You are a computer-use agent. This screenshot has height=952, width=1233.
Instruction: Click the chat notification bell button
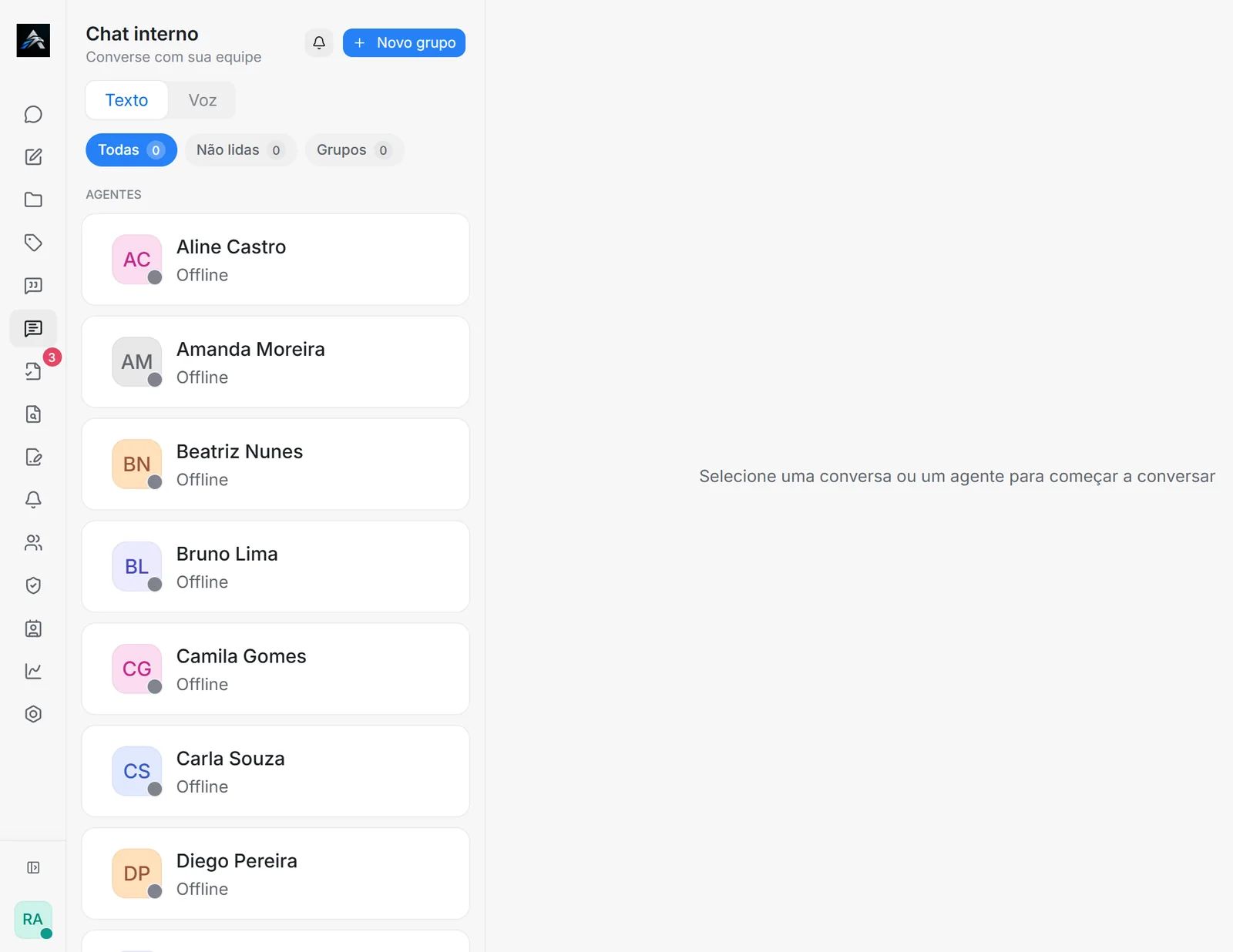click(319, 42)
